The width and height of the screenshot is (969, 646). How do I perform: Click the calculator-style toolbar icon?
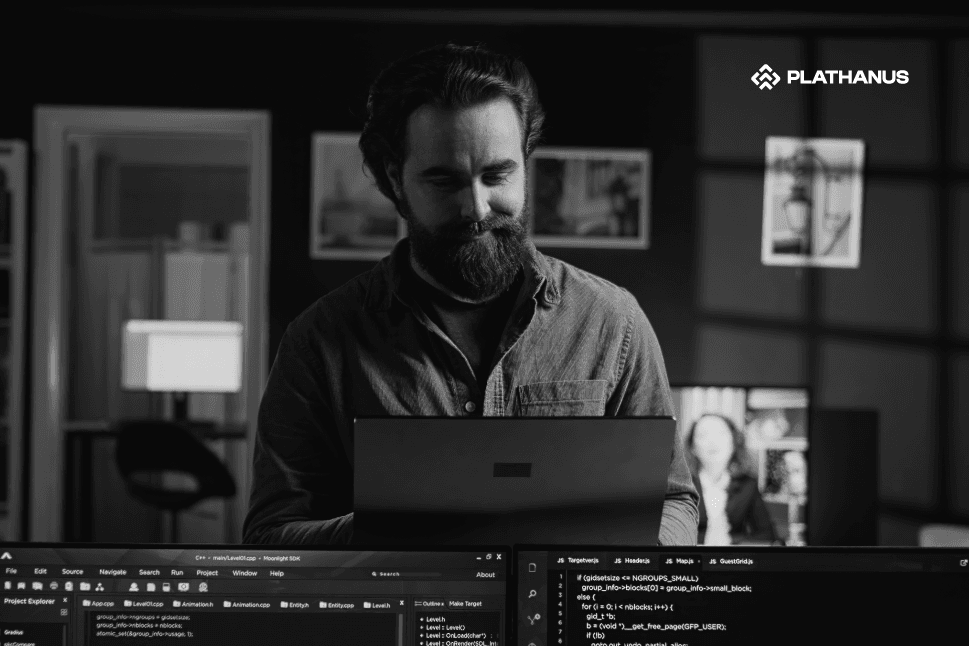click(166, 587)
